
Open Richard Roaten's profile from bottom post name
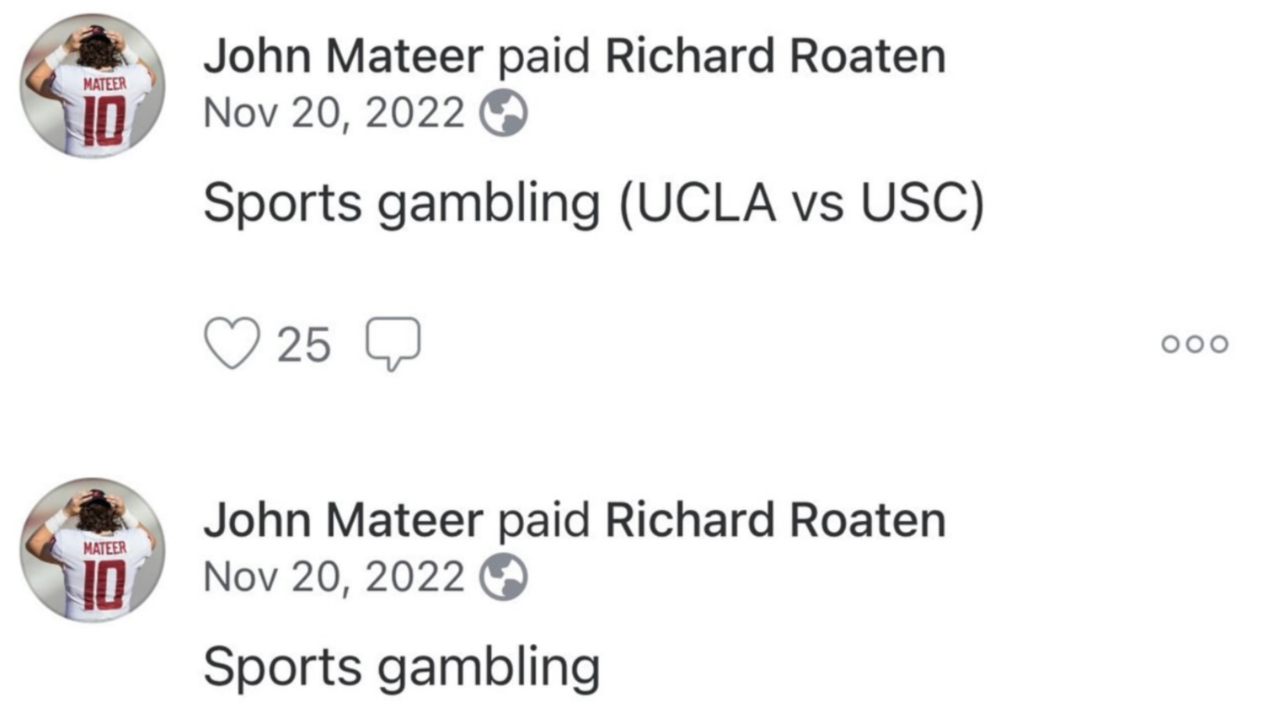pyautogui.click(x=775, y=521)
